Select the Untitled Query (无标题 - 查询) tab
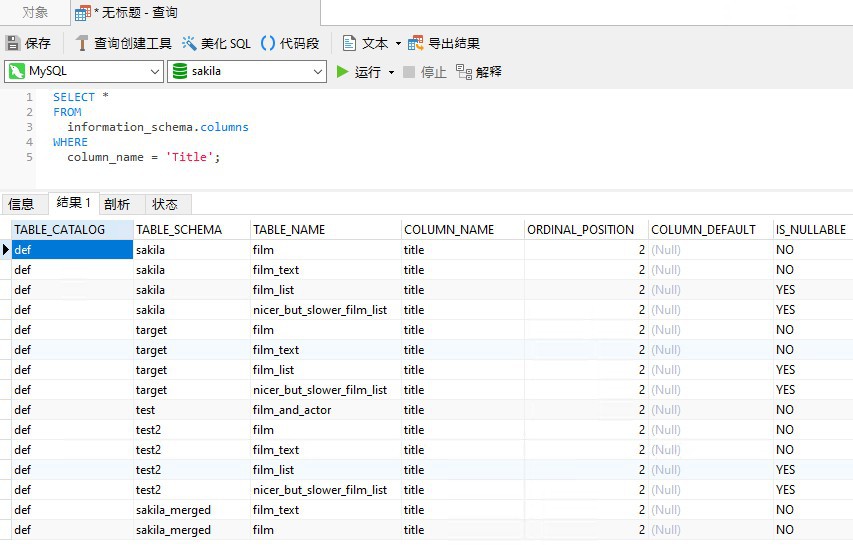 pyautogui.click(x=195, y=13)
